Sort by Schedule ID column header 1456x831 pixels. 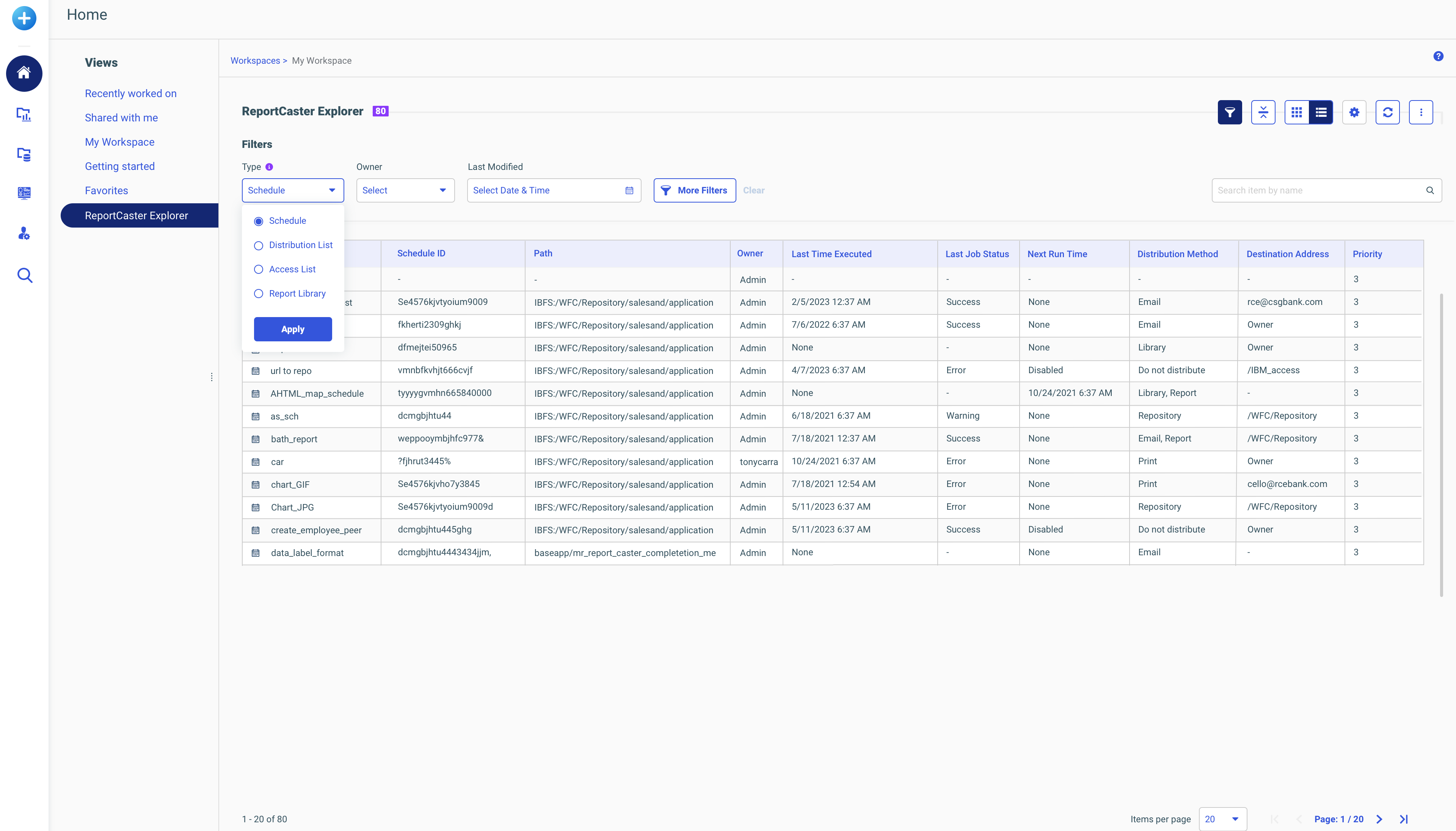point(421,253)
